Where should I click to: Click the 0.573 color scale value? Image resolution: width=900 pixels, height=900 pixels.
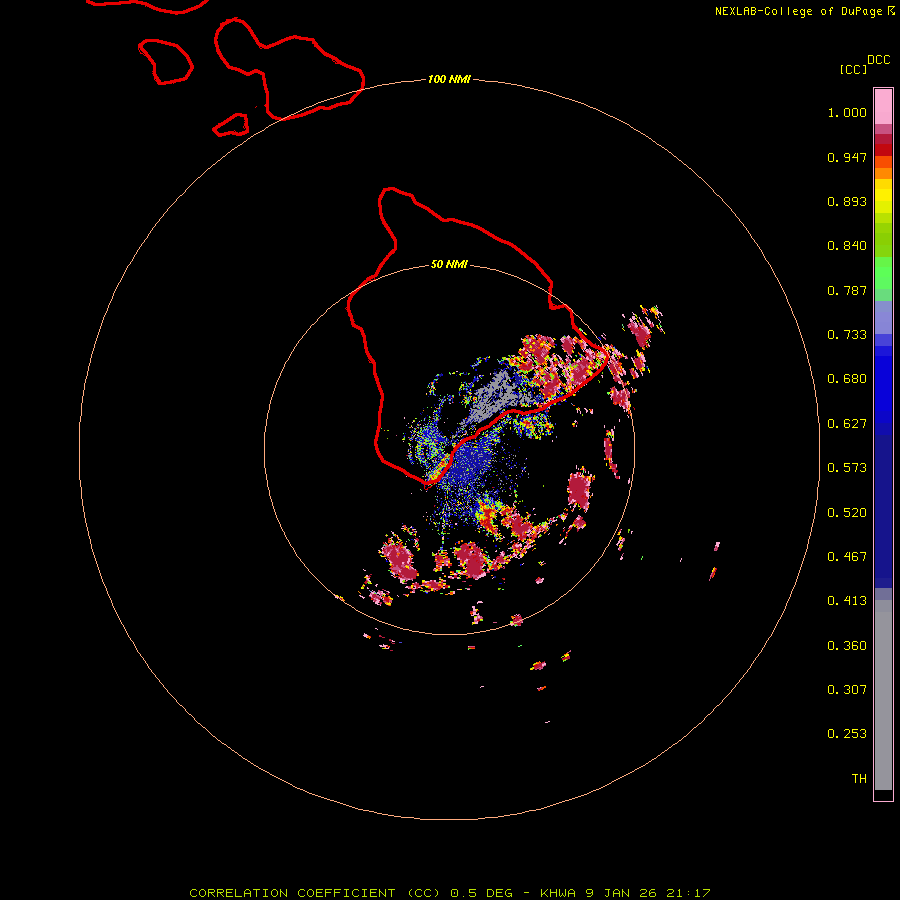point(847,468)
